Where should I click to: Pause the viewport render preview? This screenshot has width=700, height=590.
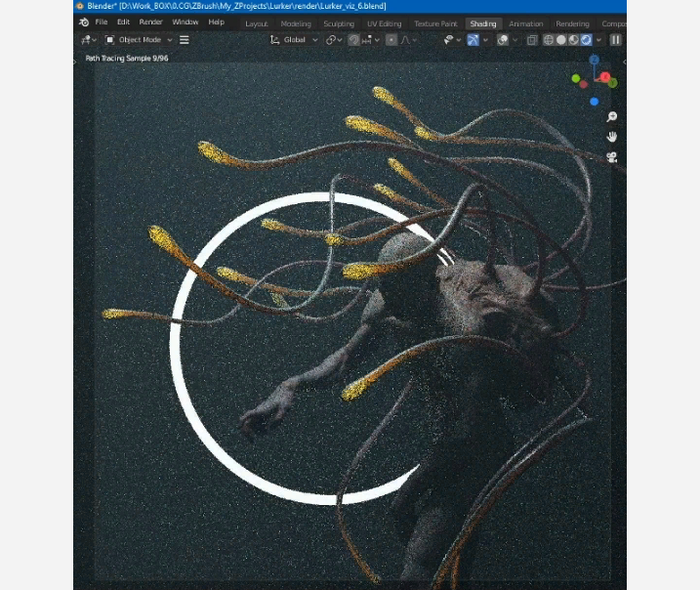(x=615, y=40)
